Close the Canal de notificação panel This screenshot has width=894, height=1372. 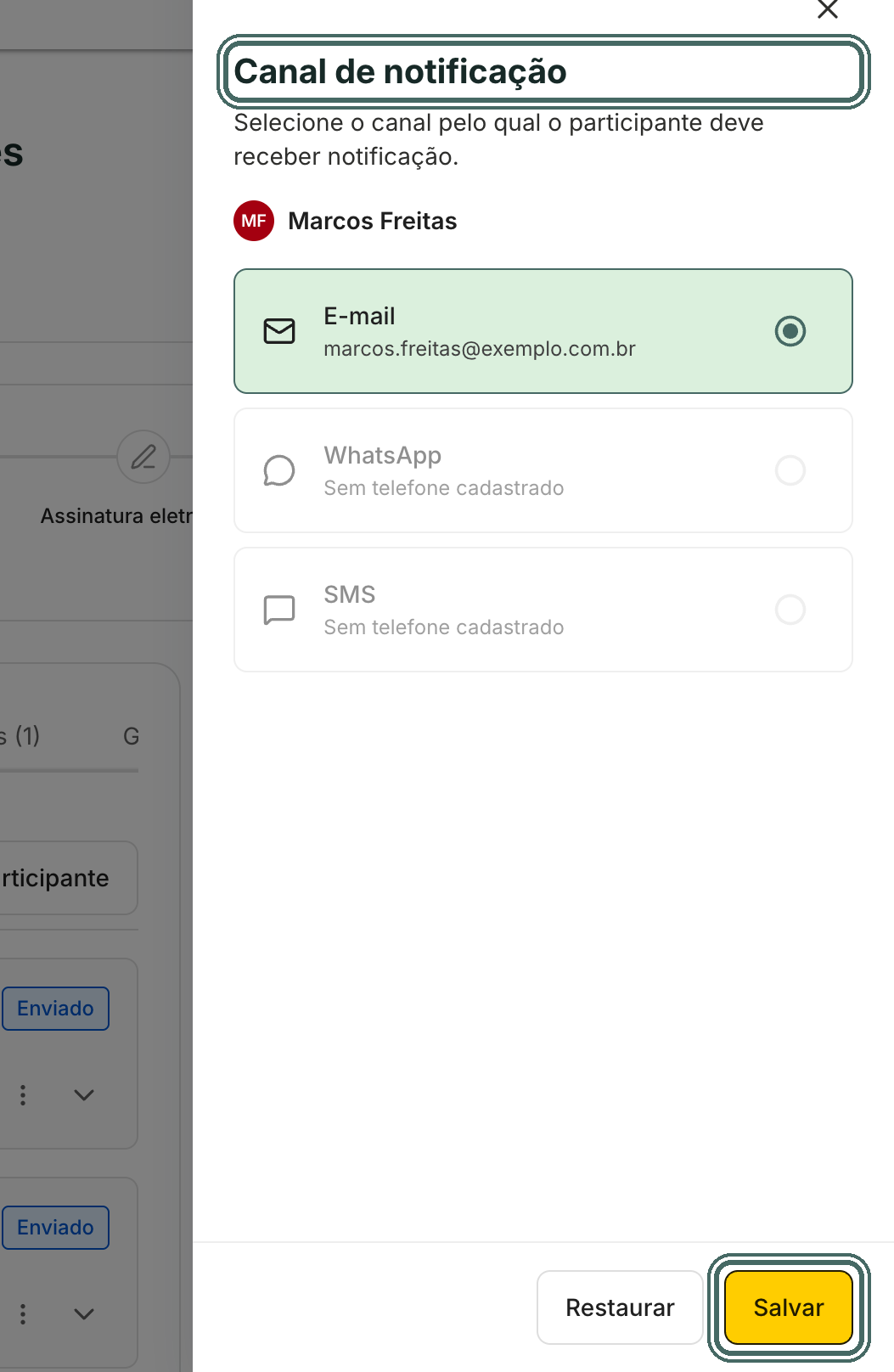827,8
